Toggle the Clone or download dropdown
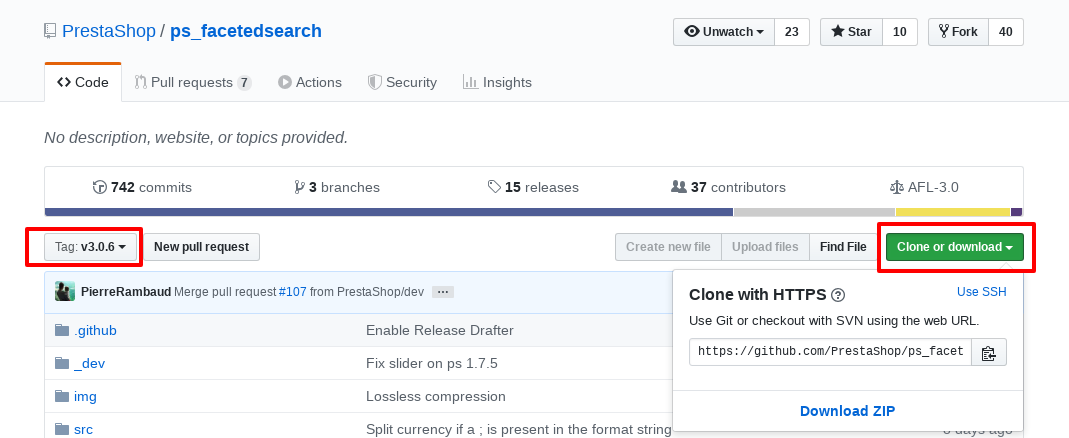Screen dimensions: 1069x438 (954, 247)
